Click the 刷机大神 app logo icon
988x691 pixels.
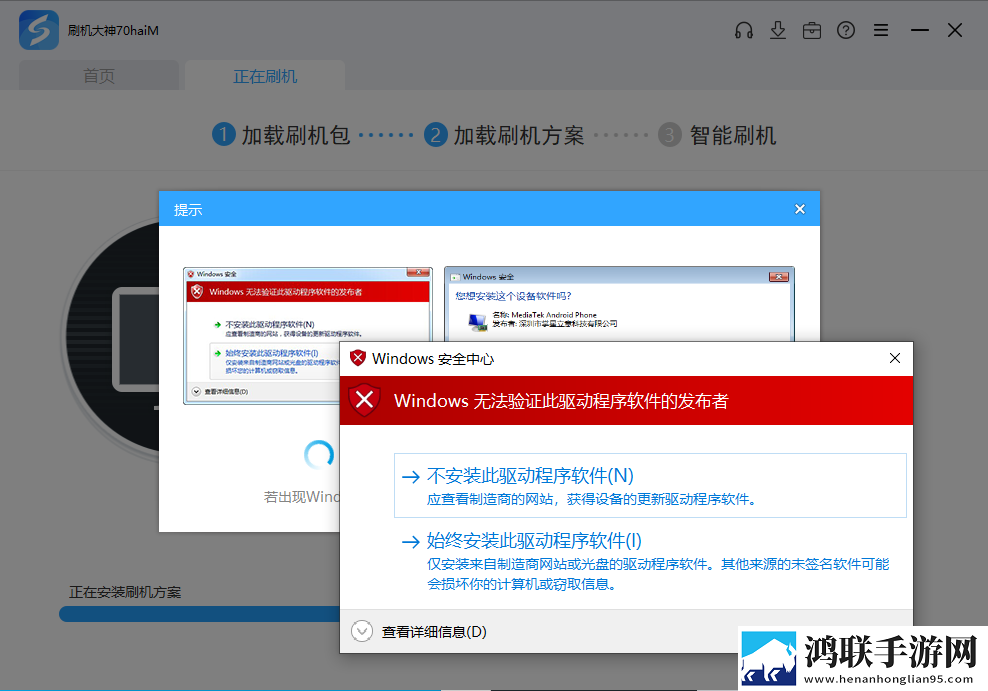pyautogui.click(x=38, y=30)
